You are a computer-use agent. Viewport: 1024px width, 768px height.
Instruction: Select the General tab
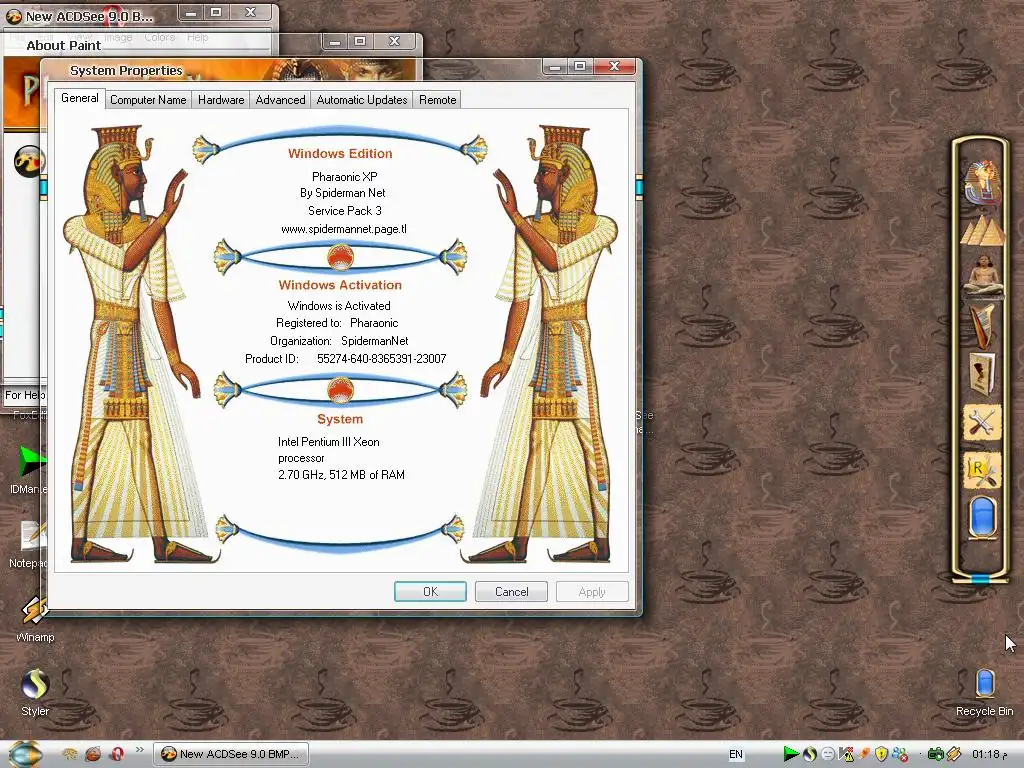coord(80,98)
